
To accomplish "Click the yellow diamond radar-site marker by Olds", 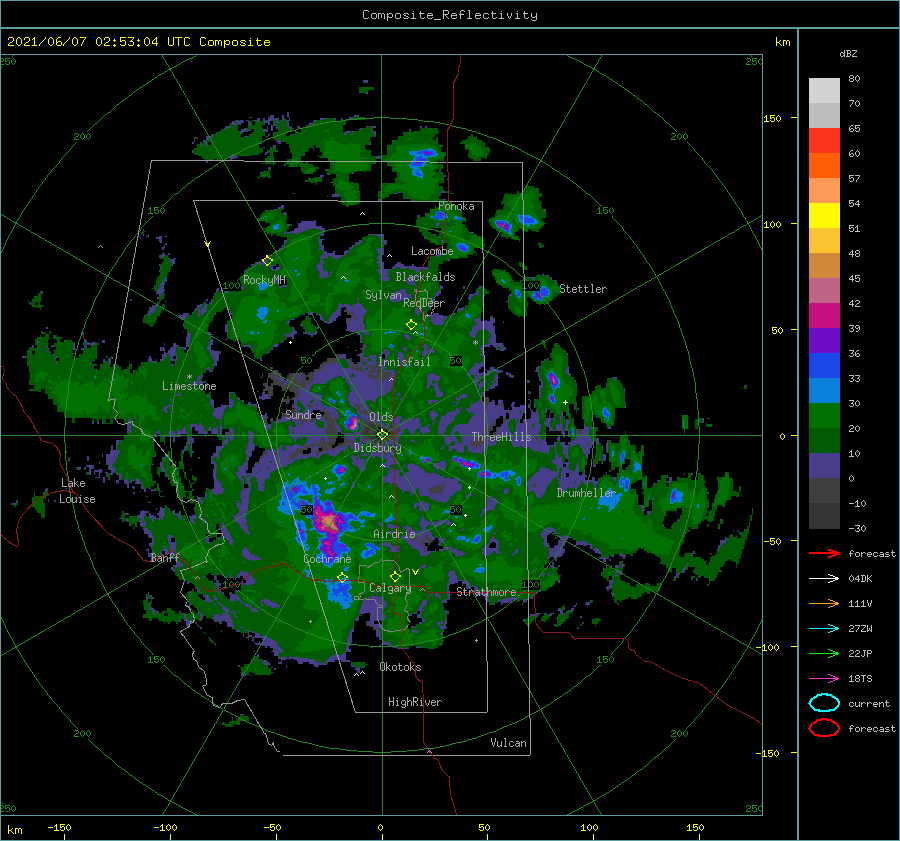I will tap(382, 435).
